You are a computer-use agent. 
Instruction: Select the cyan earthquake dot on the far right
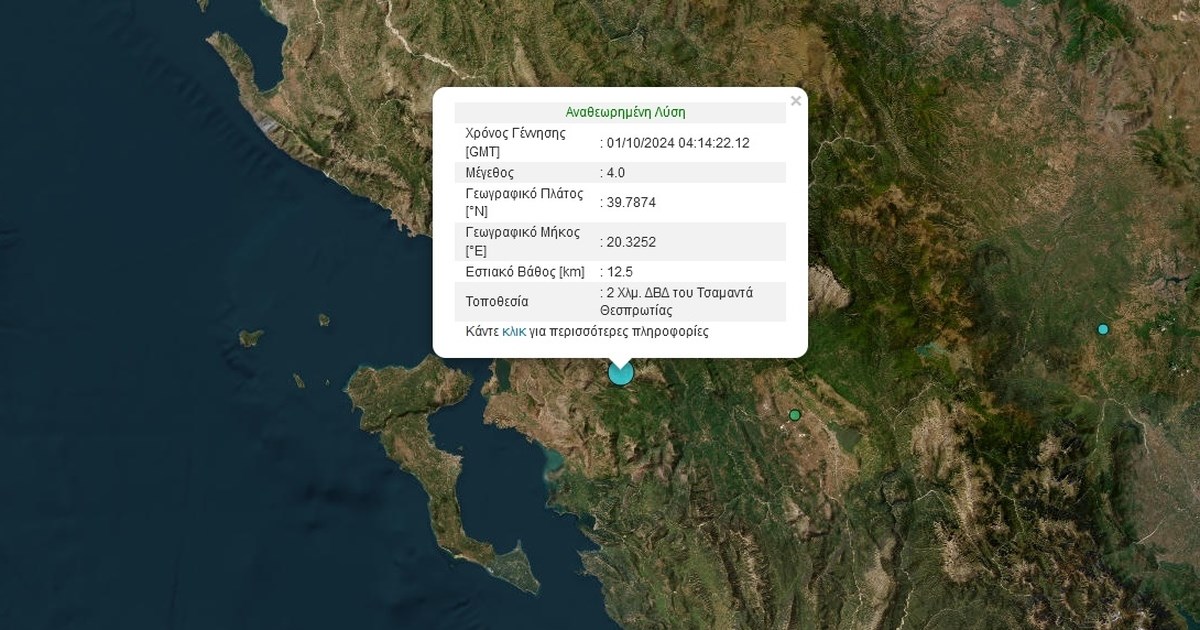pos(1103,328)
